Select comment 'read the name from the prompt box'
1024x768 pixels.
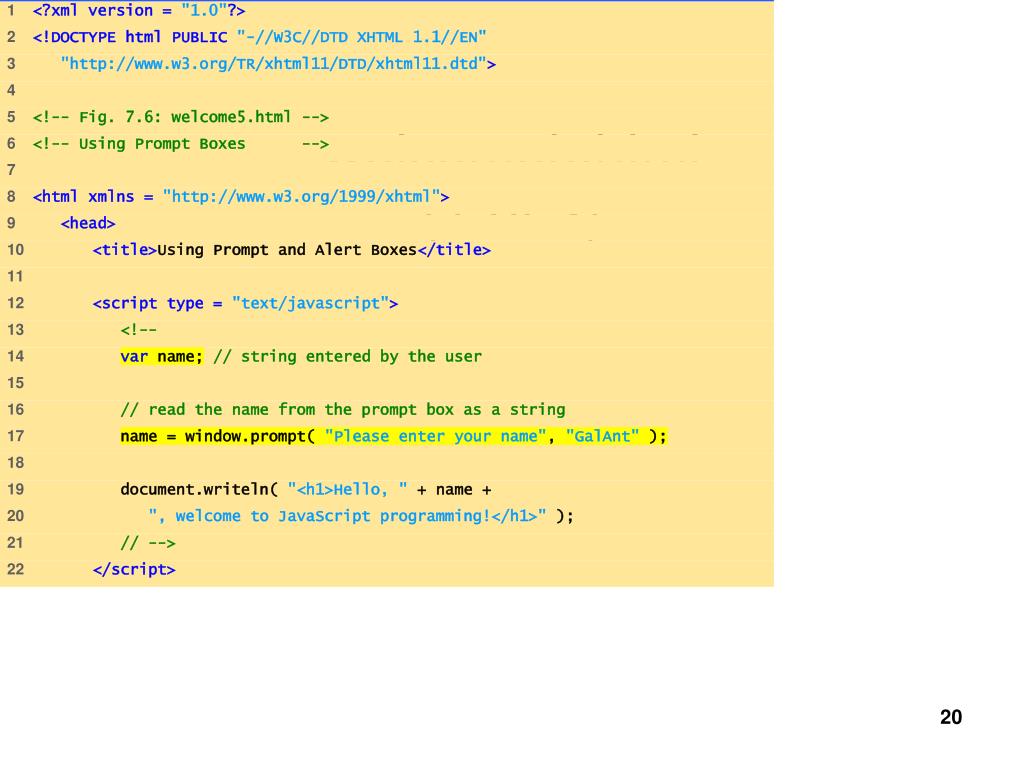[x=343, y=410]
